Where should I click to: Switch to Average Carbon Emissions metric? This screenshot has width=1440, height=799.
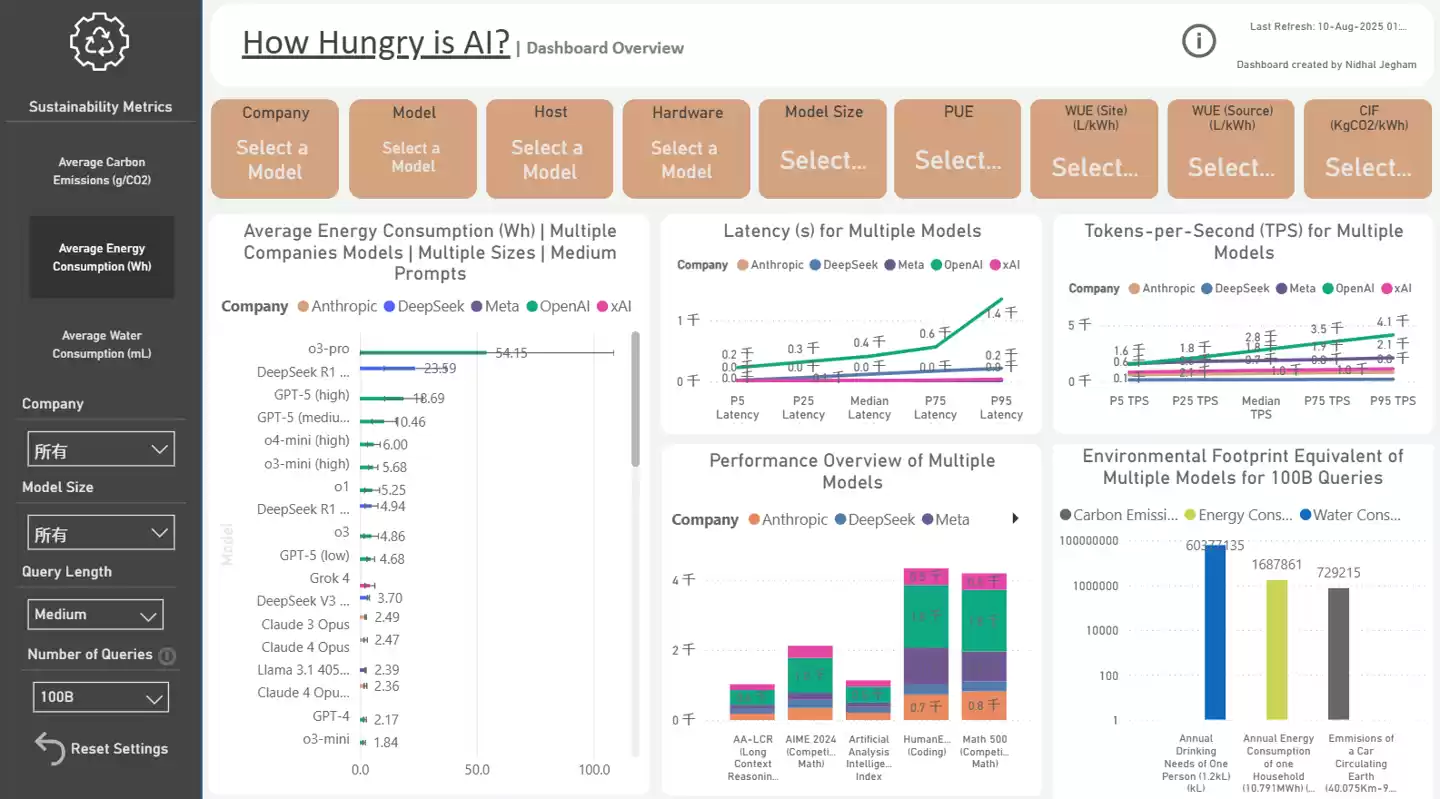coord(101,171)
